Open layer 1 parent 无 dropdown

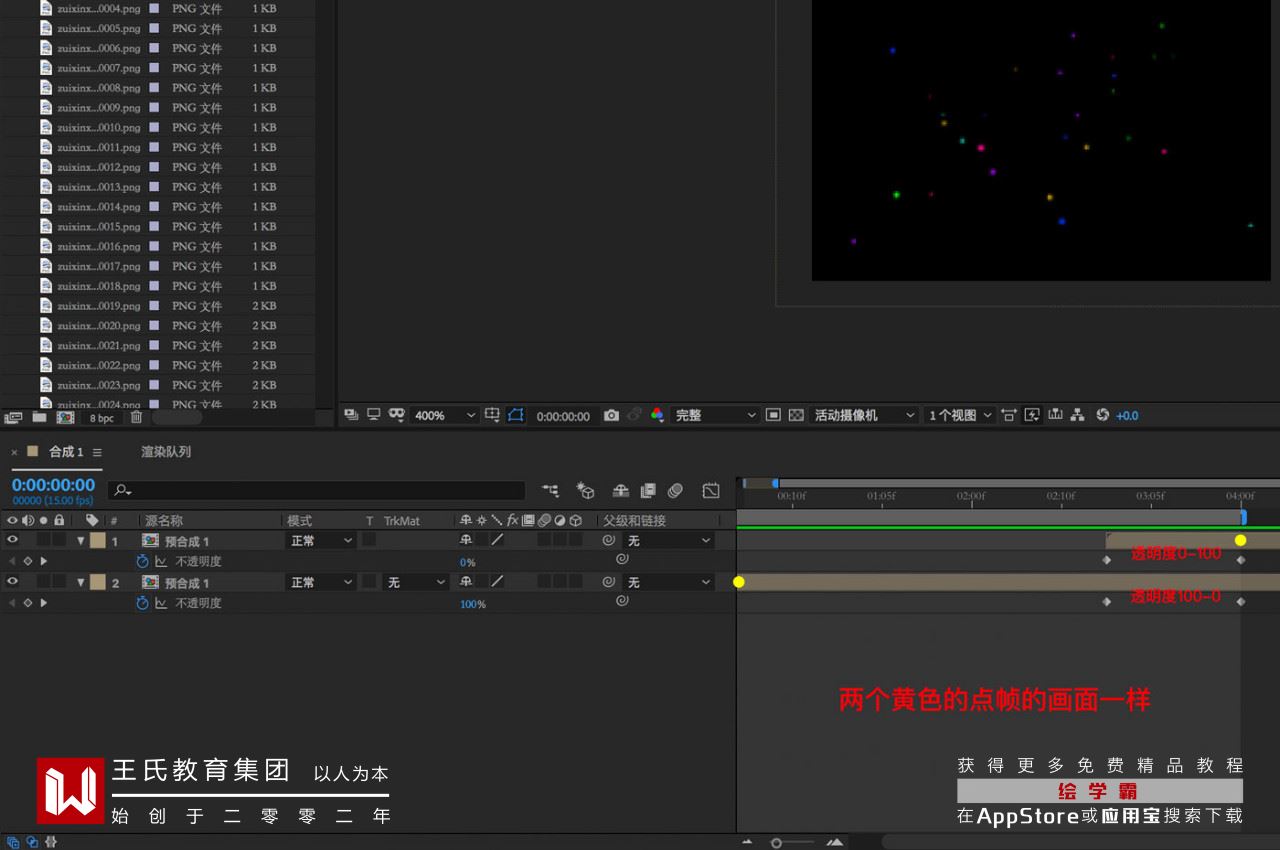click(x=669, y=541)
